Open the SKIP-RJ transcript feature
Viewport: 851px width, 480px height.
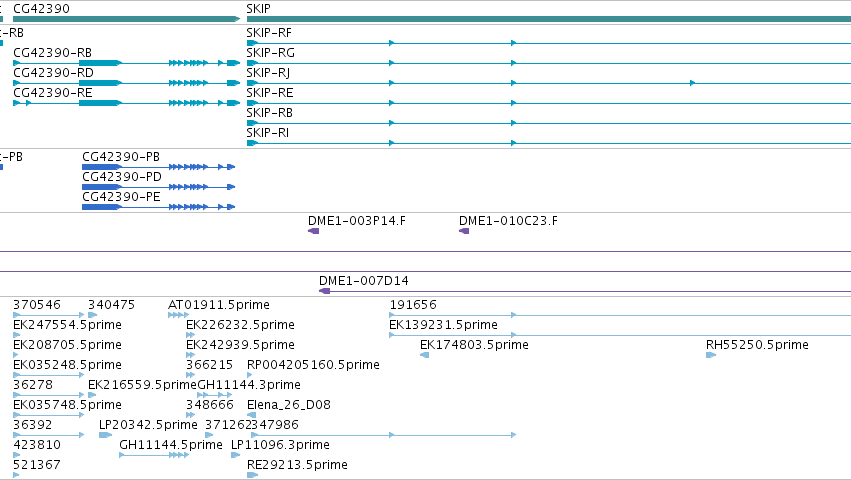(x=549, y=83)
